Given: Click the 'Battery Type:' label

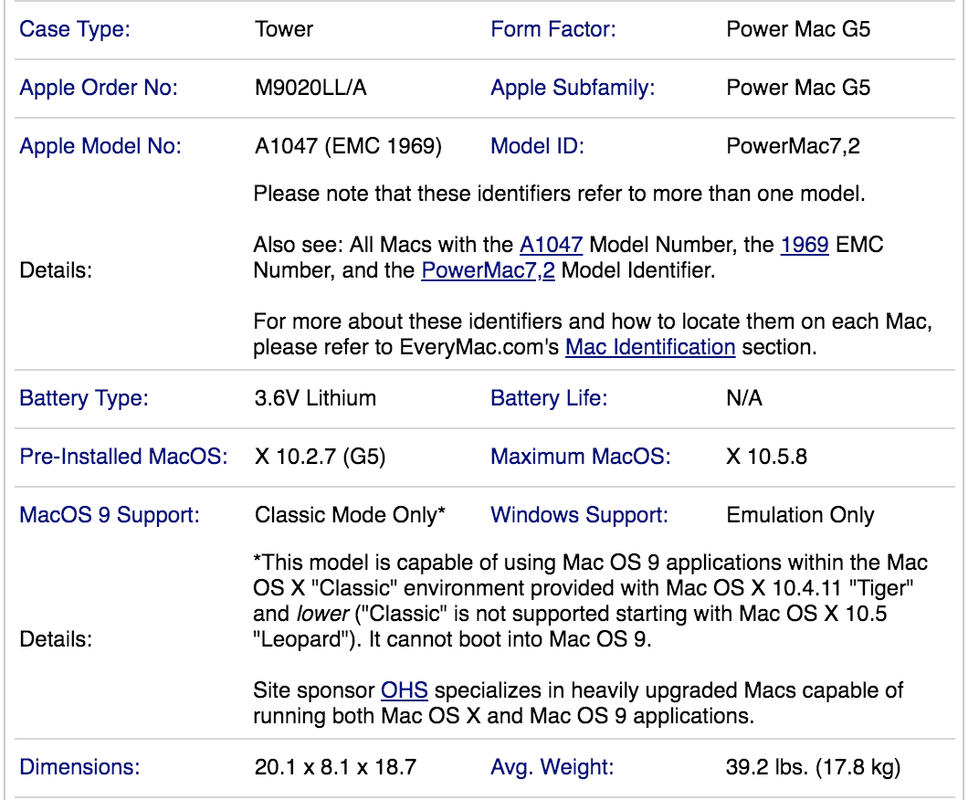Looking at the screenshot, I should [84, 398].
